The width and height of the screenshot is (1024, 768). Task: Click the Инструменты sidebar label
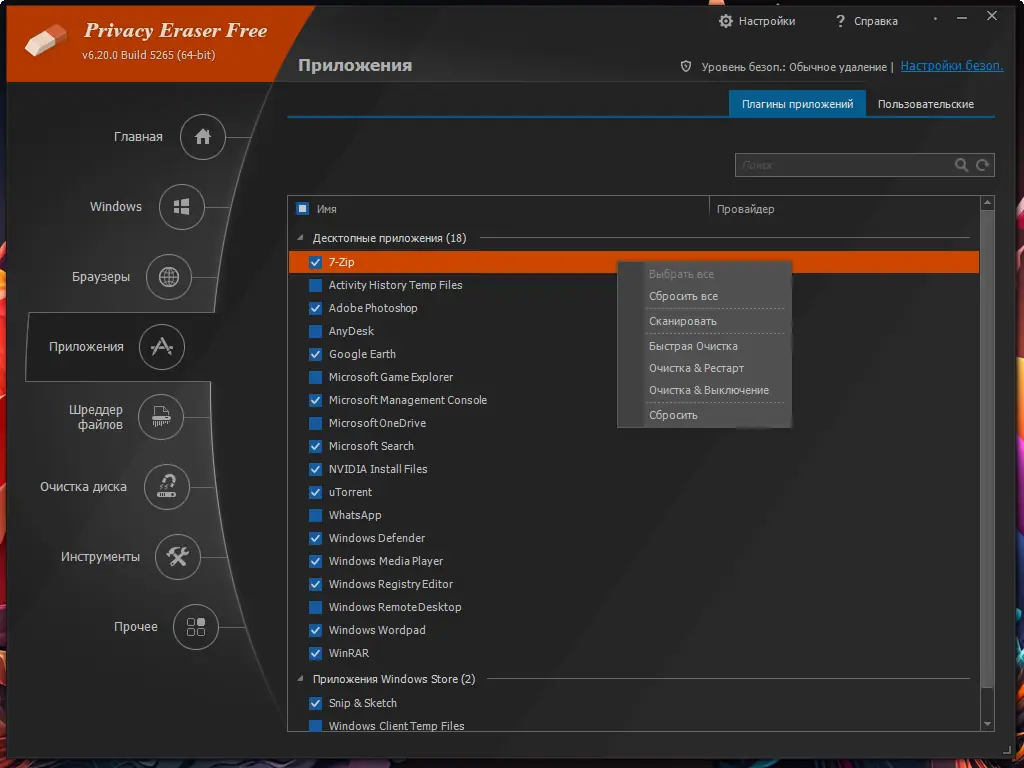(100, 556)
